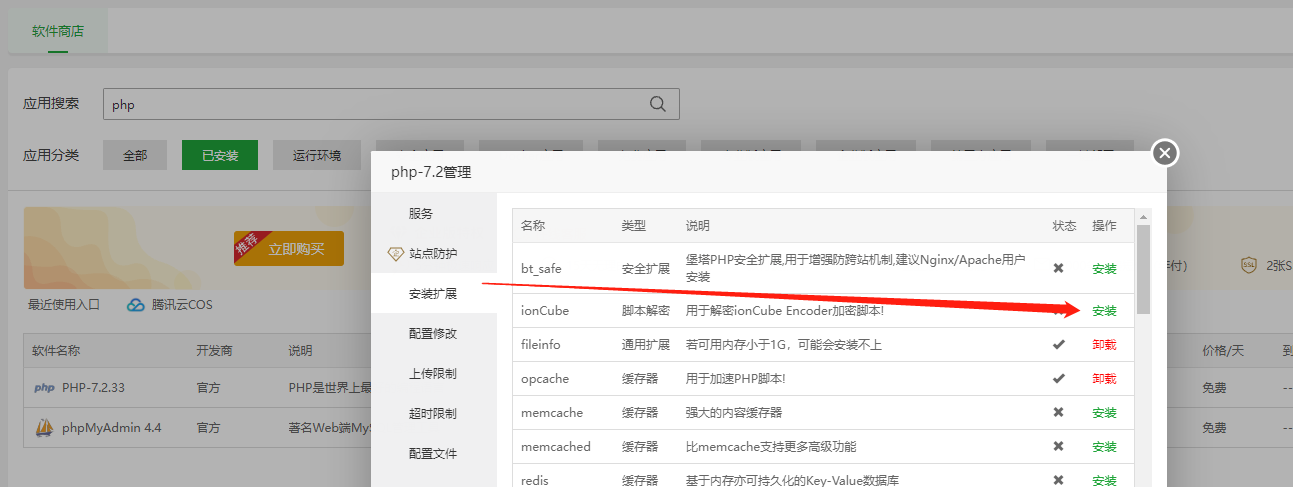Open the 上传限制 menu item
Image resolution: width=1293 pixels, height=487 pixels.
click(x=433, y=374)
